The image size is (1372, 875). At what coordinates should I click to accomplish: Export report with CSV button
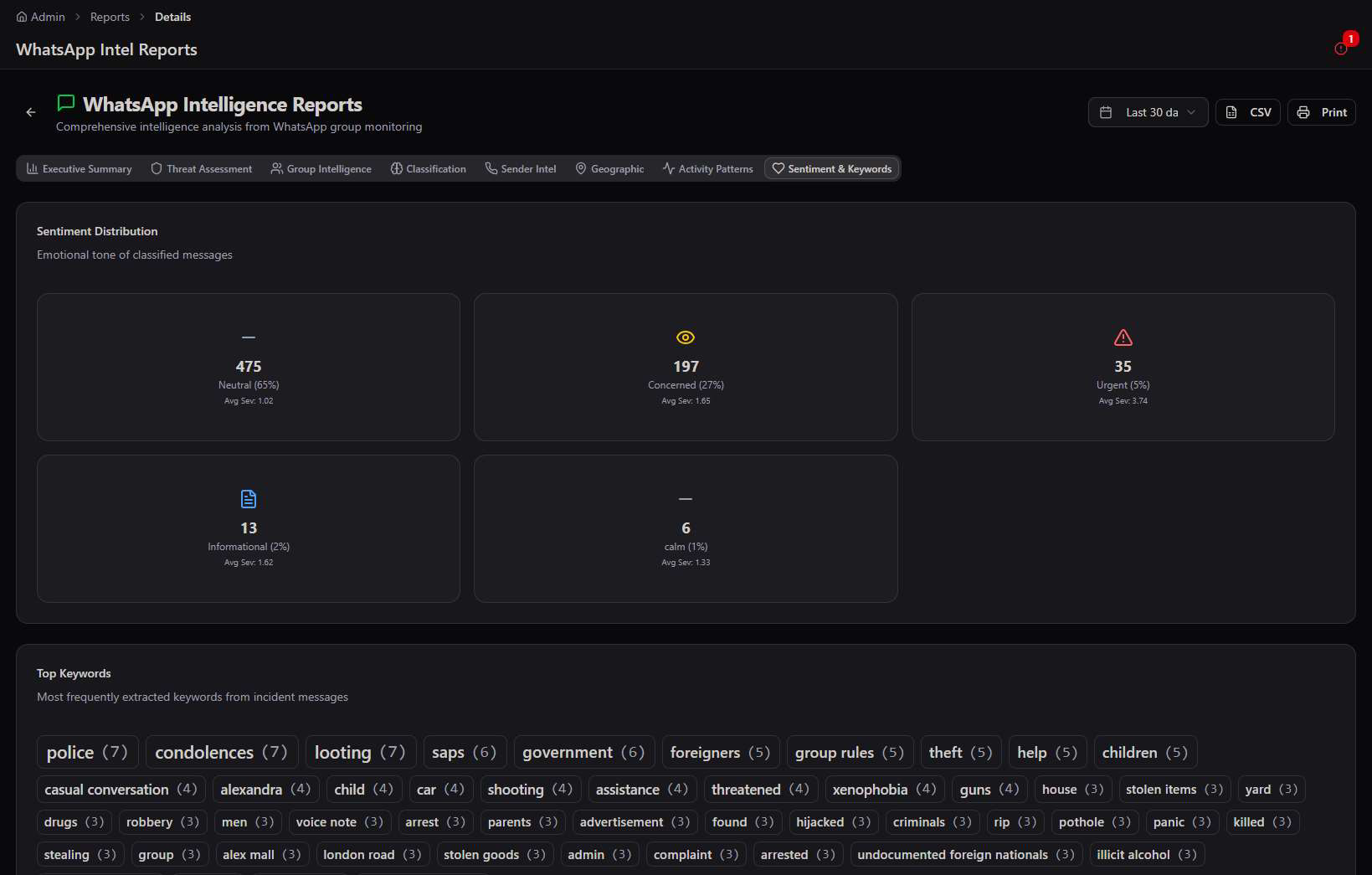click(1248, 112)
